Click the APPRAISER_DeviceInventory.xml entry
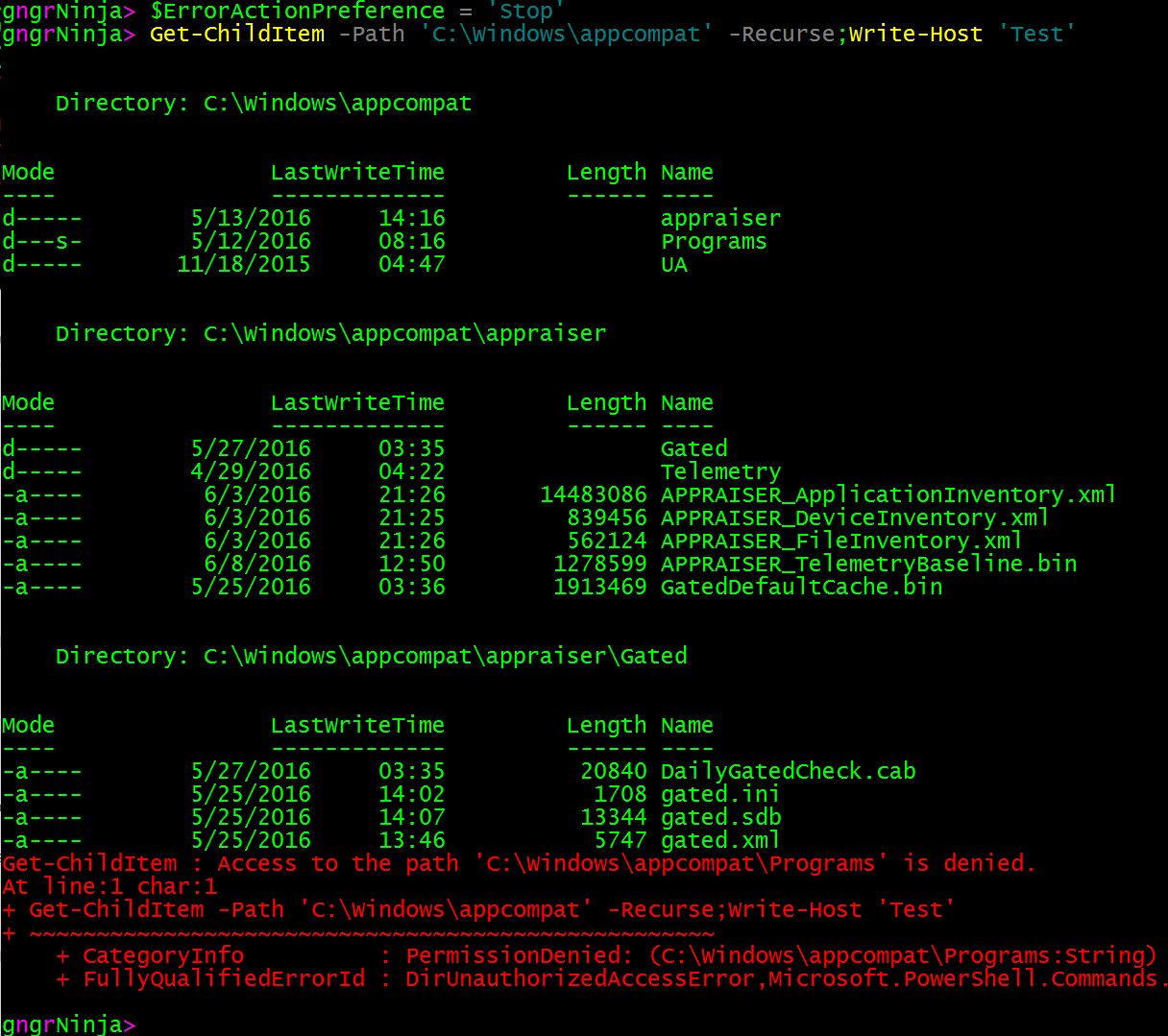This screenshot has height=1036, width=1168. point(854,518)
